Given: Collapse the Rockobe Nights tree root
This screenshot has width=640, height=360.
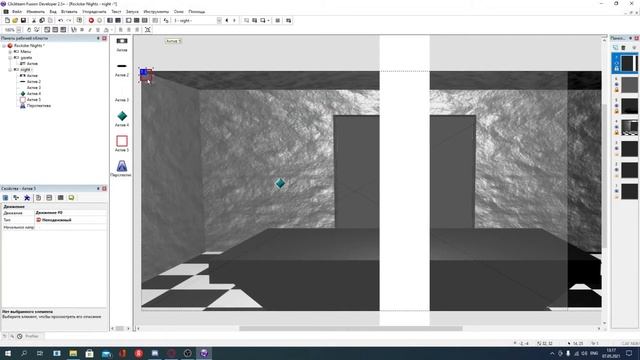Looking at the screenshot, I should point(4,46).
